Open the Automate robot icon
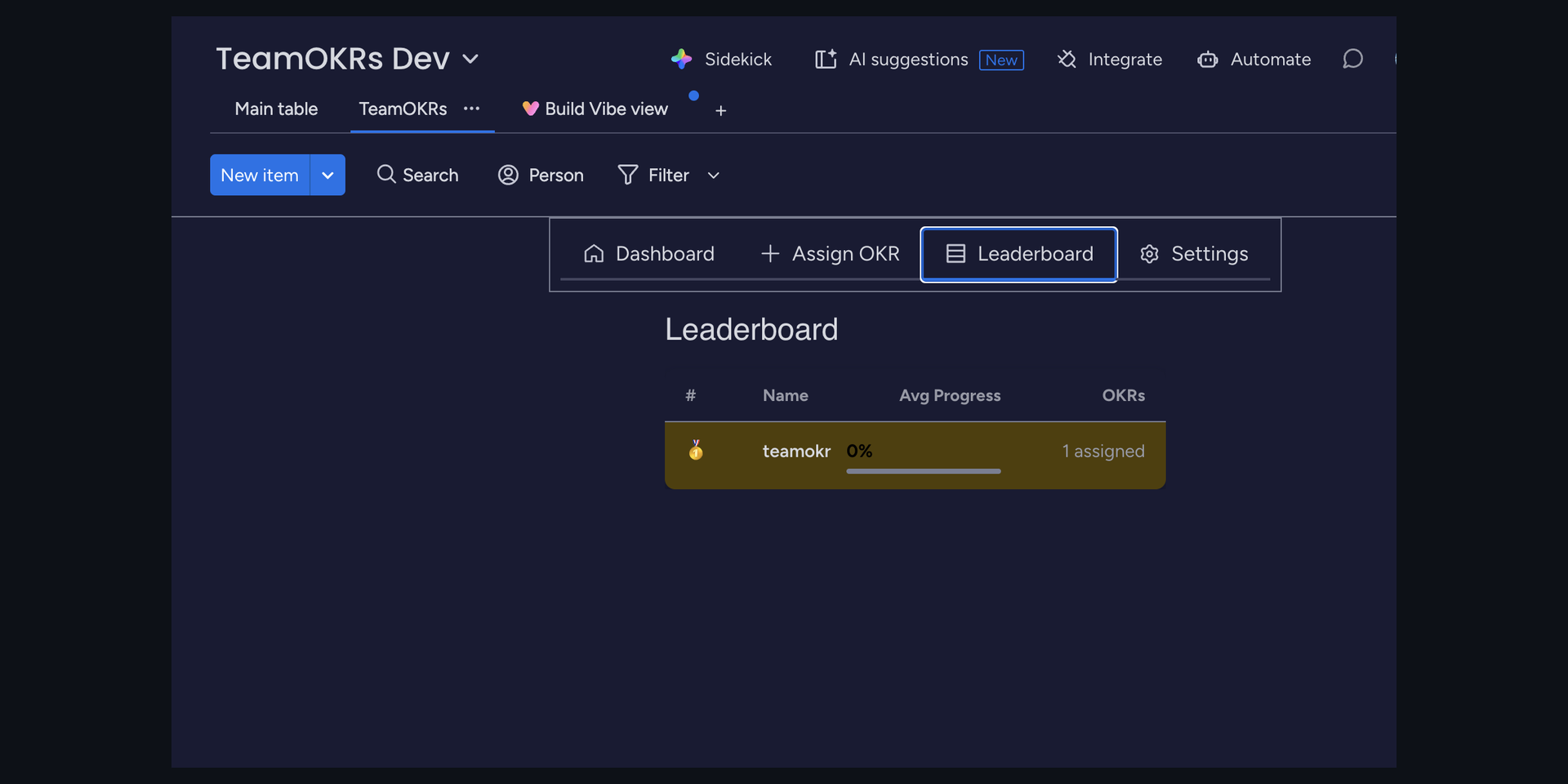 (1208, 60)
